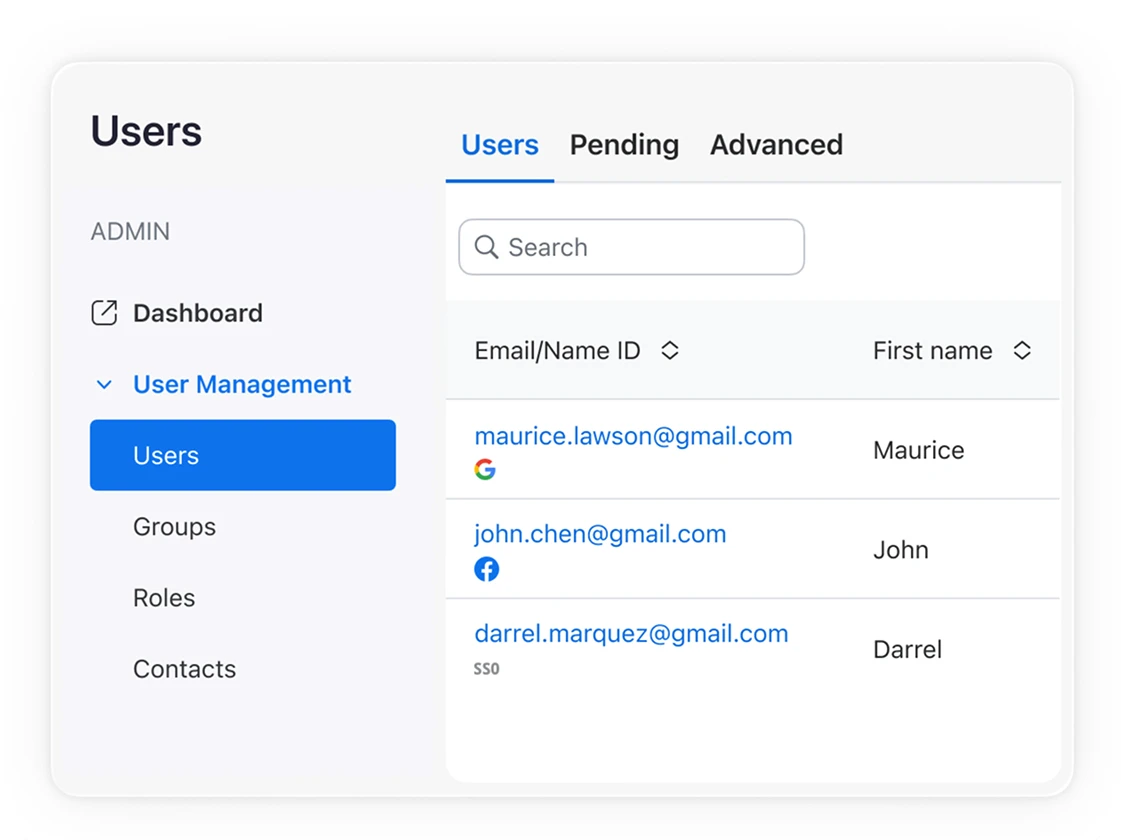Click the Darrel first name cell
The width and height of the screenshot is (1121, 840).
click(x=907, y=649)
